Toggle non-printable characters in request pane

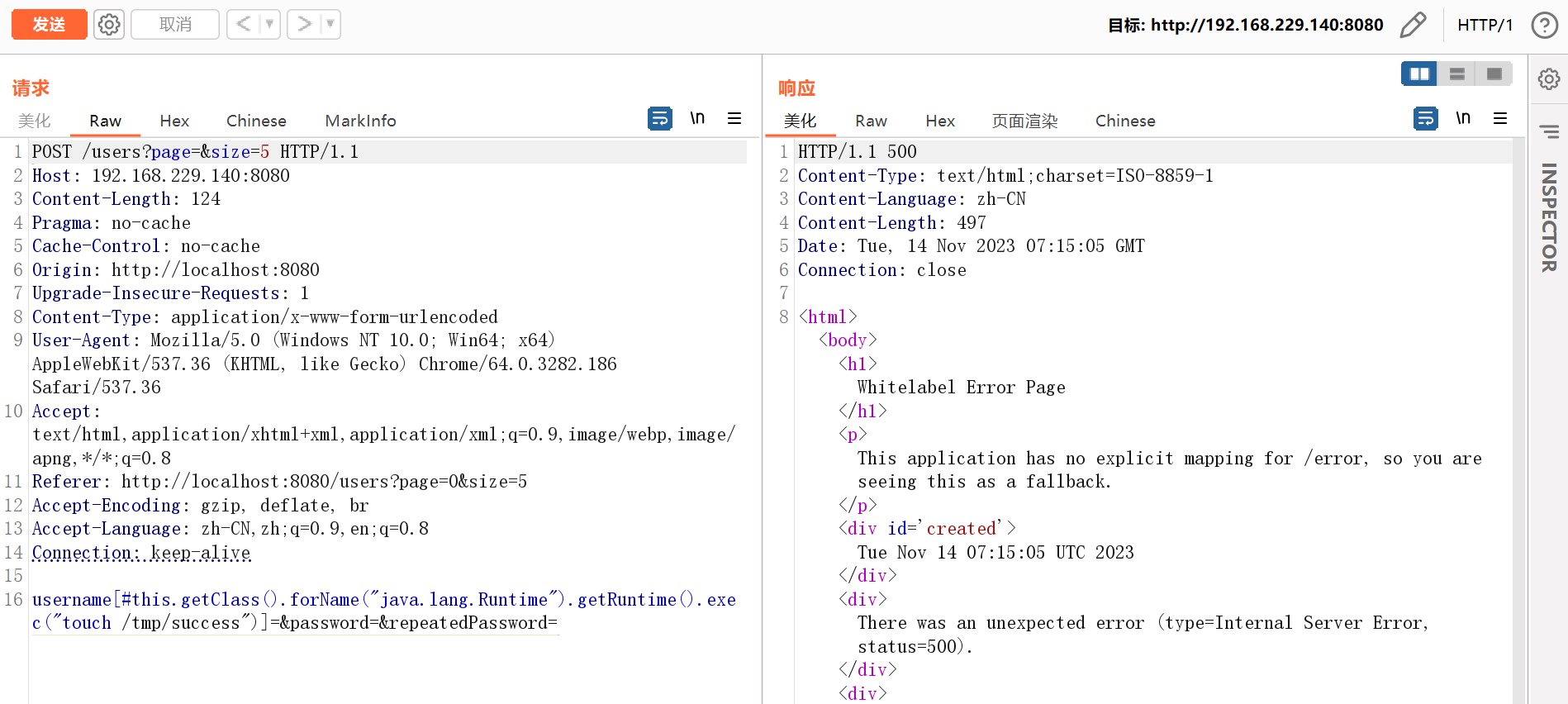tap(697, 118)
